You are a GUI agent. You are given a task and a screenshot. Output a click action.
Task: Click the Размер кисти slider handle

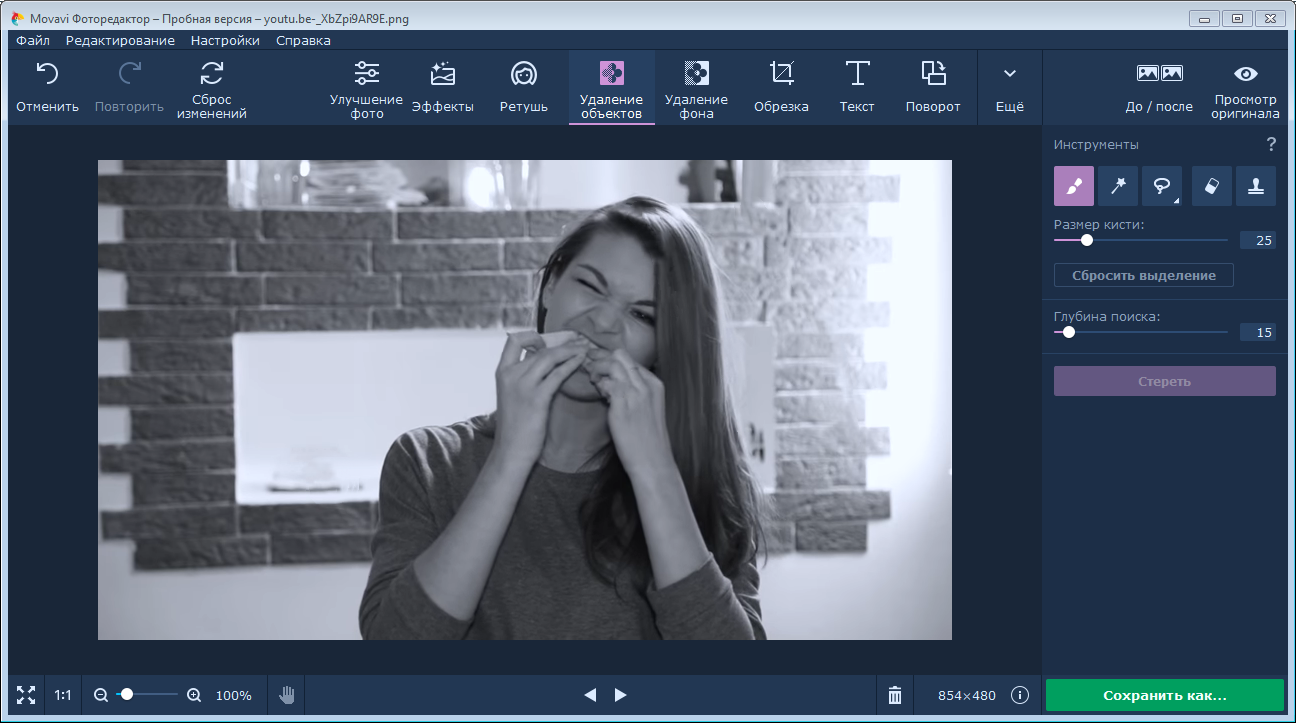pyautogui.click(x=1087, y=240)
